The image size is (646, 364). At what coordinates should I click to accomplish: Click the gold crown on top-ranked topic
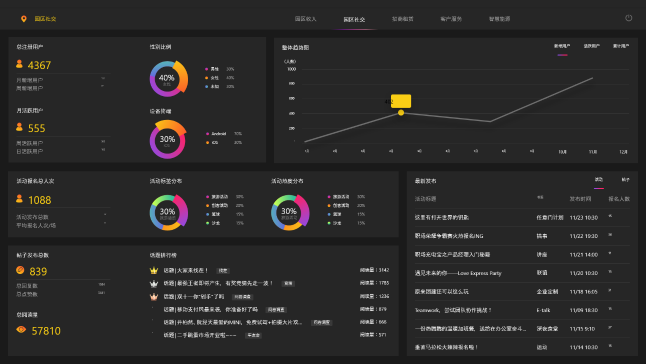click(154, 271)
